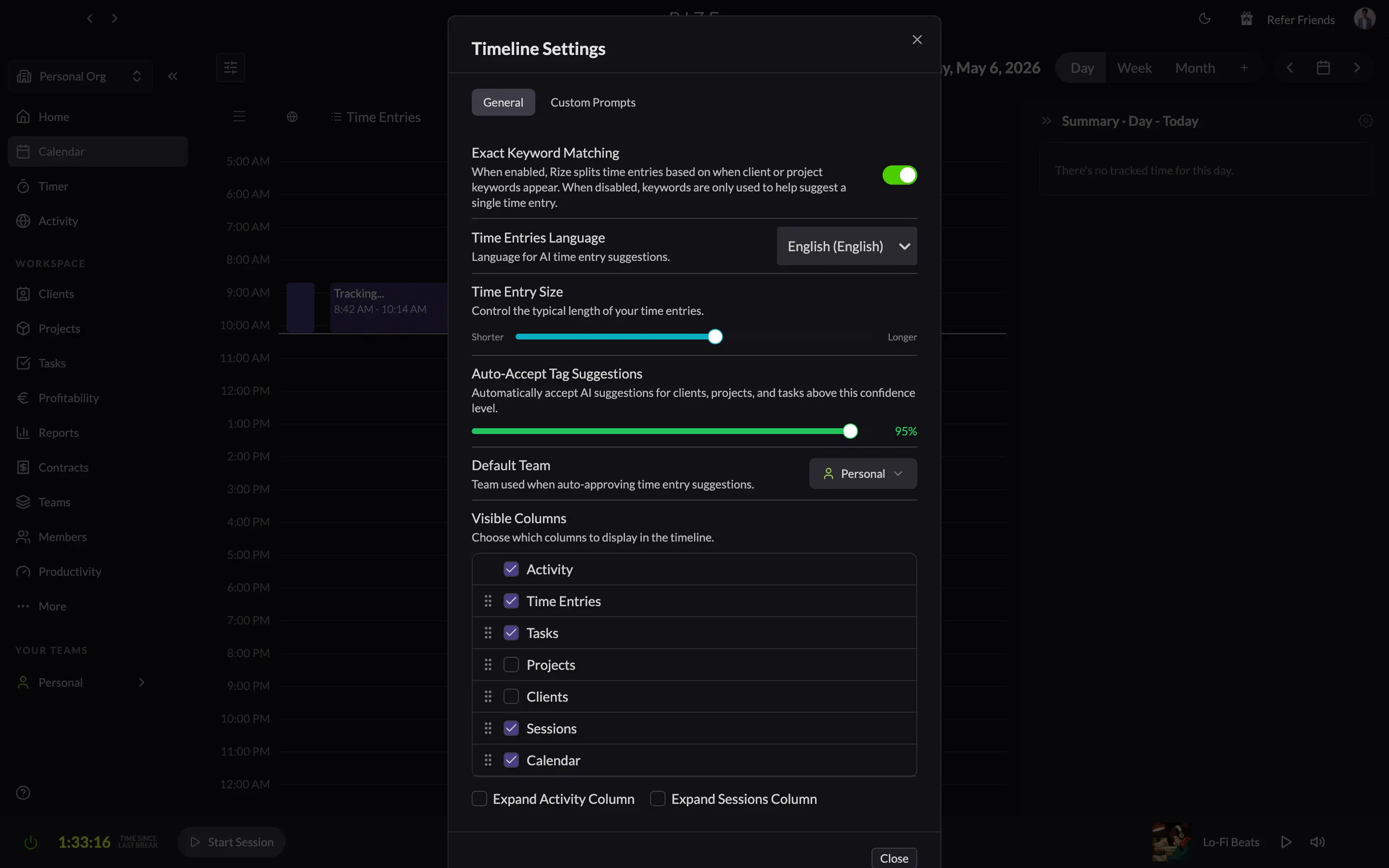Click the Tracking time entry block
The image size is (1389, 868).
(x=389, y=308)
